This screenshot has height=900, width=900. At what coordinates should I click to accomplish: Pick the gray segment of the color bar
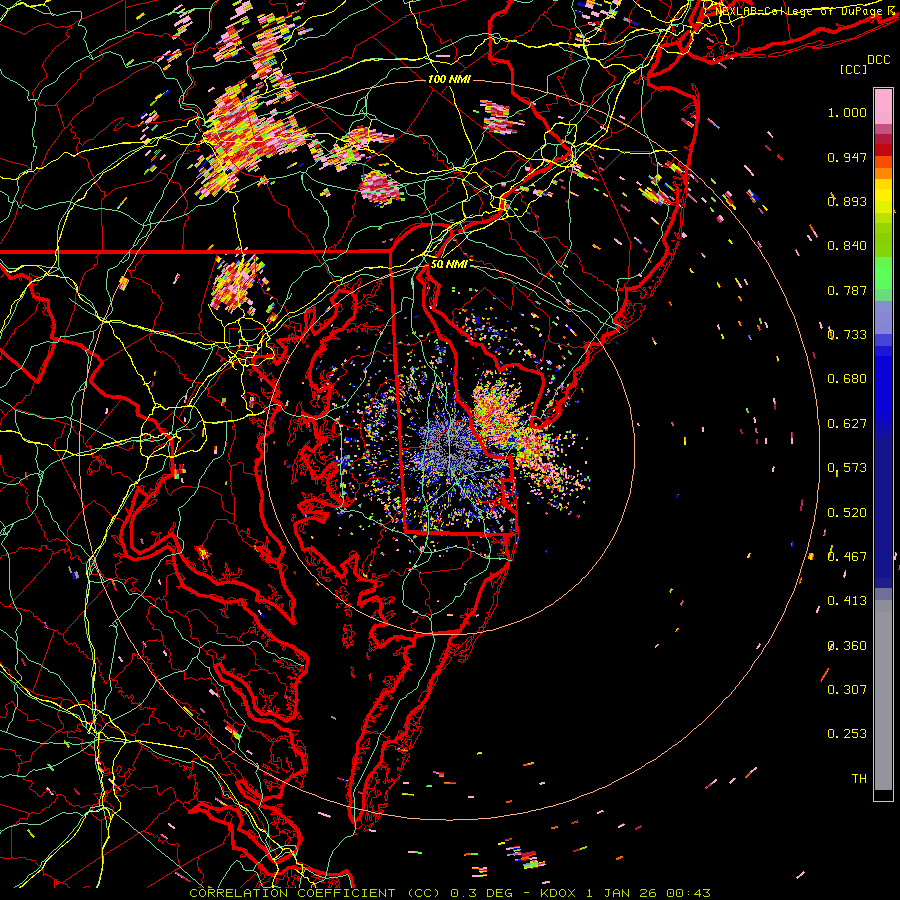[x=883, y=695]
